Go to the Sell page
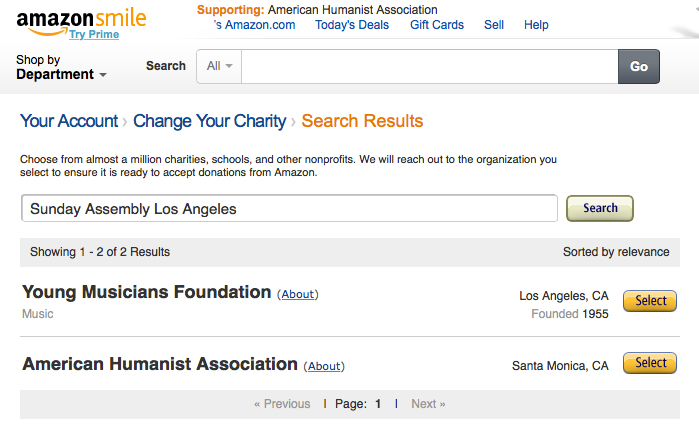699x437 pixels. point(494,25)
